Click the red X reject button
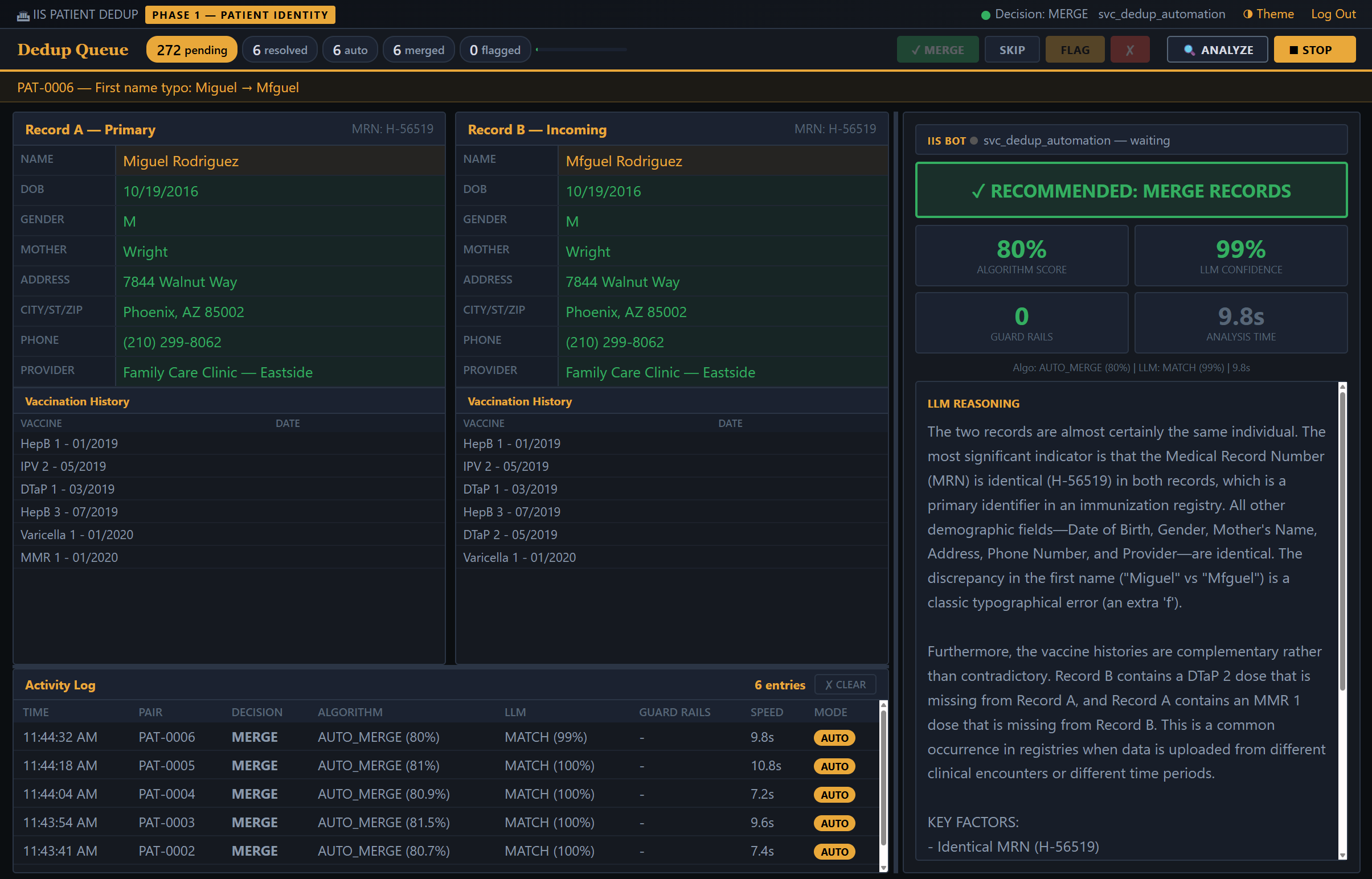 pyautogui.click(x=1130, y=49)
